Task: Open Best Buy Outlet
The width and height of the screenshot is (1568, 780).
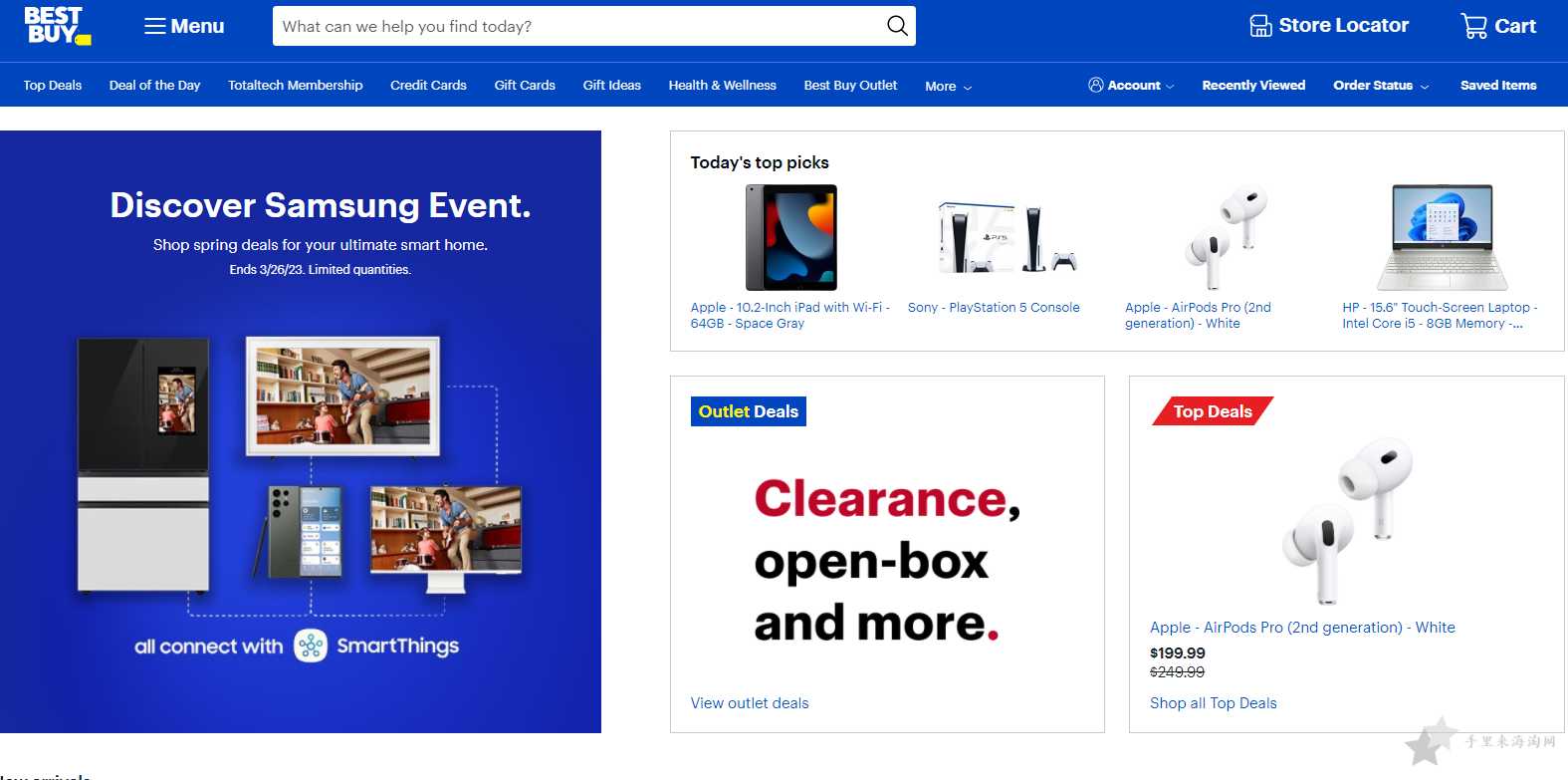Action: pyautogui.click(x=850, y=86)
